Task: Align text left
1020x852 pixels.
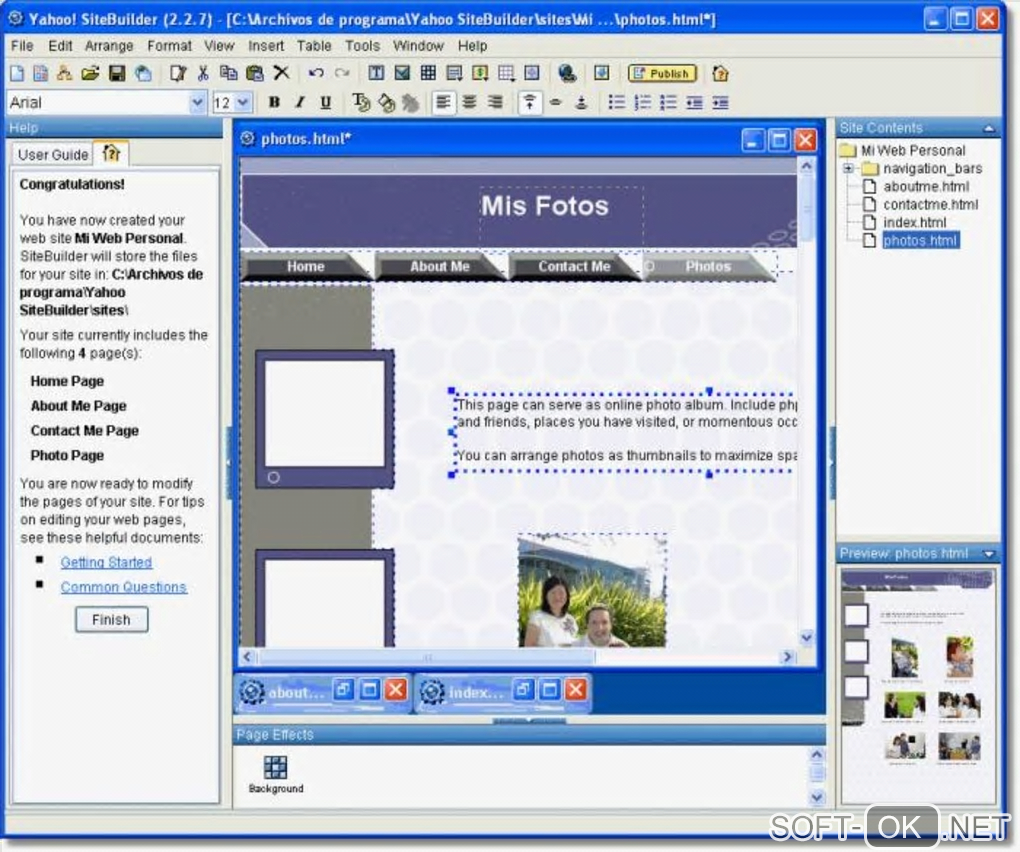Action: [x=444, y=102]
